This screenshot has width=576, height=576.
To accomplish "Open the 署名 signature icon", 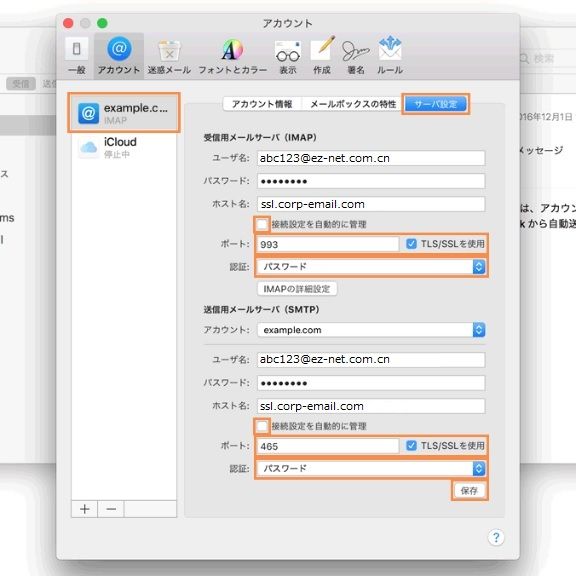I will 356,55.
